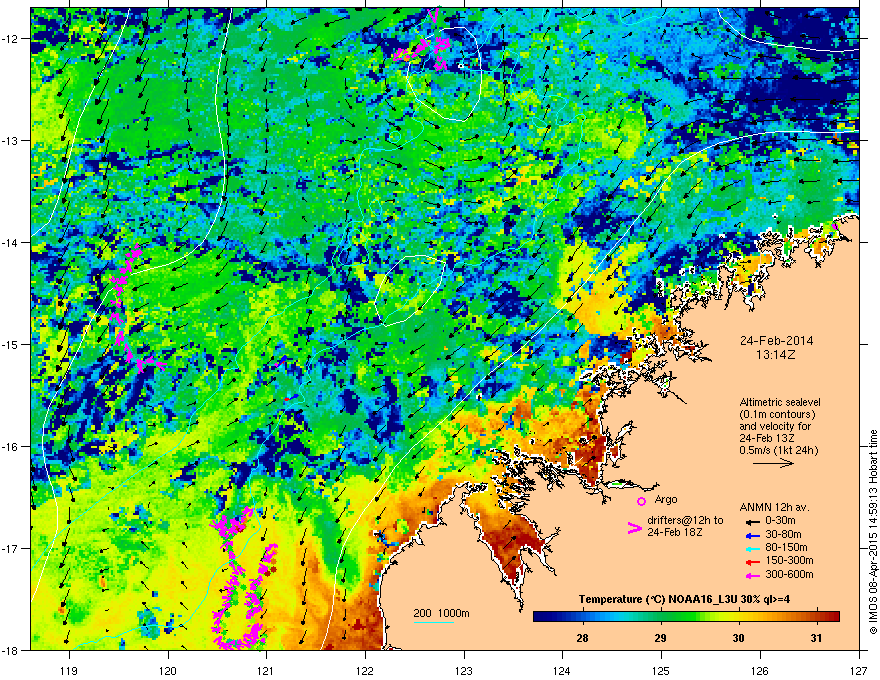Click the 'ANMN 12h av.' heading

(774, 507)
